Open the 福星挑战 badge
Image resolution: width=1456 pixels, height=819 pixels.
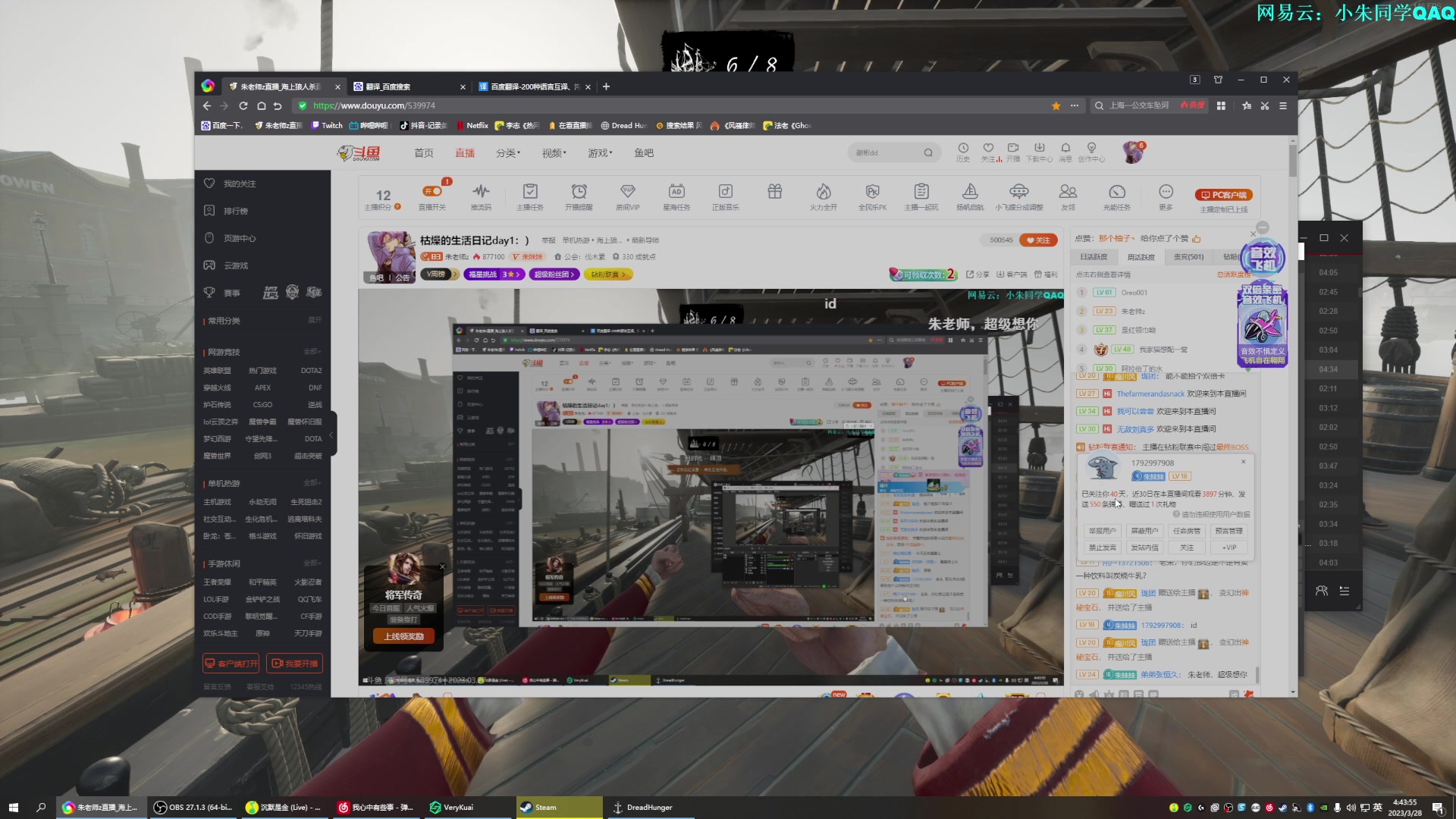494,275
